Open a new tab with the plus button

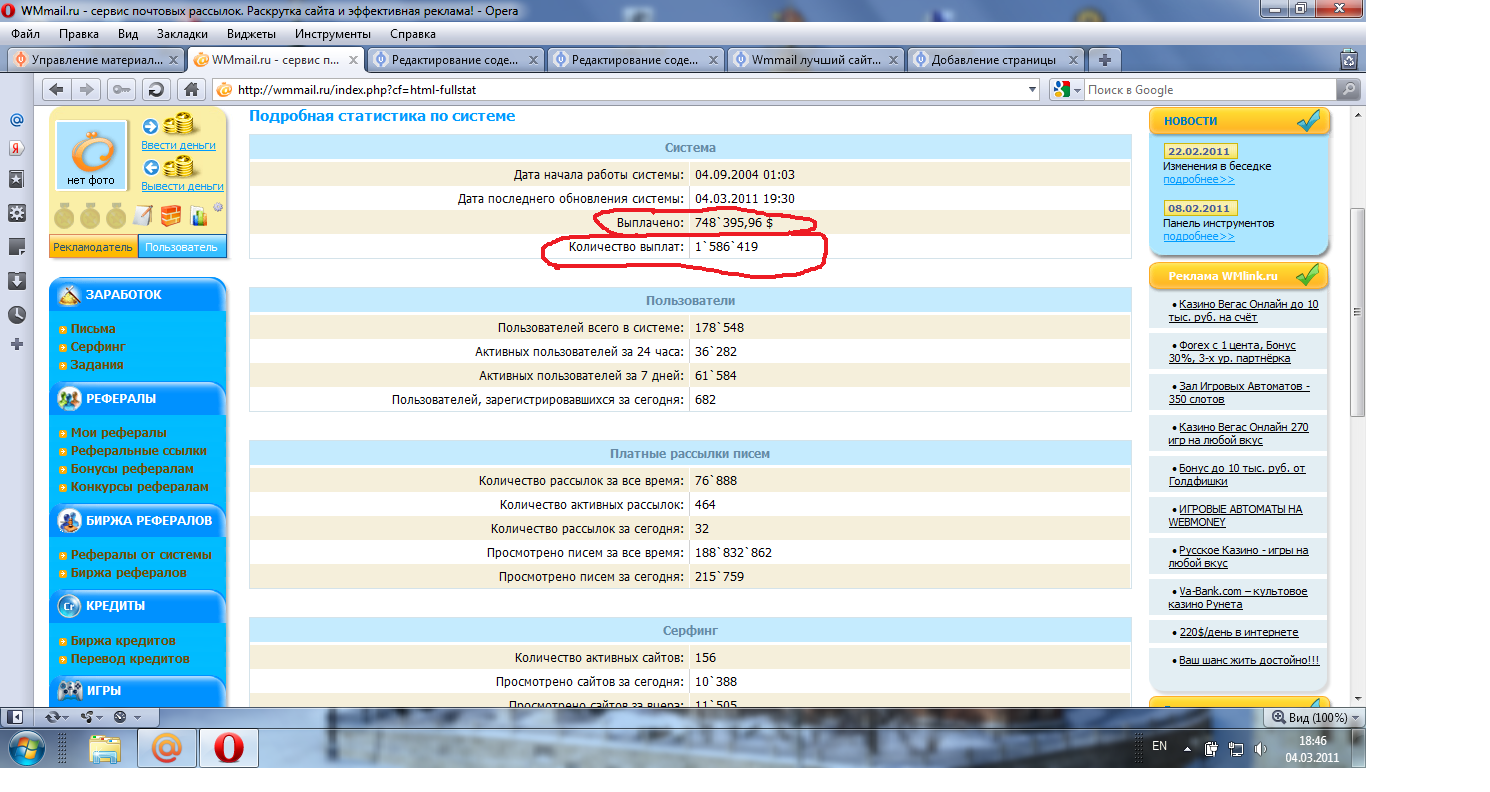pos(1105,60)
